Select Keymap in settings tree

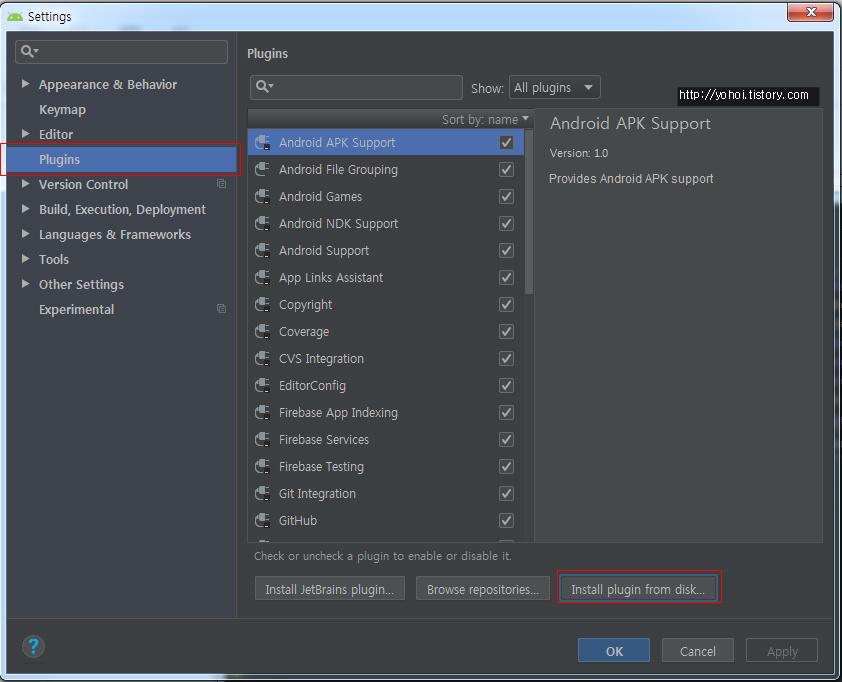(62, 110)
